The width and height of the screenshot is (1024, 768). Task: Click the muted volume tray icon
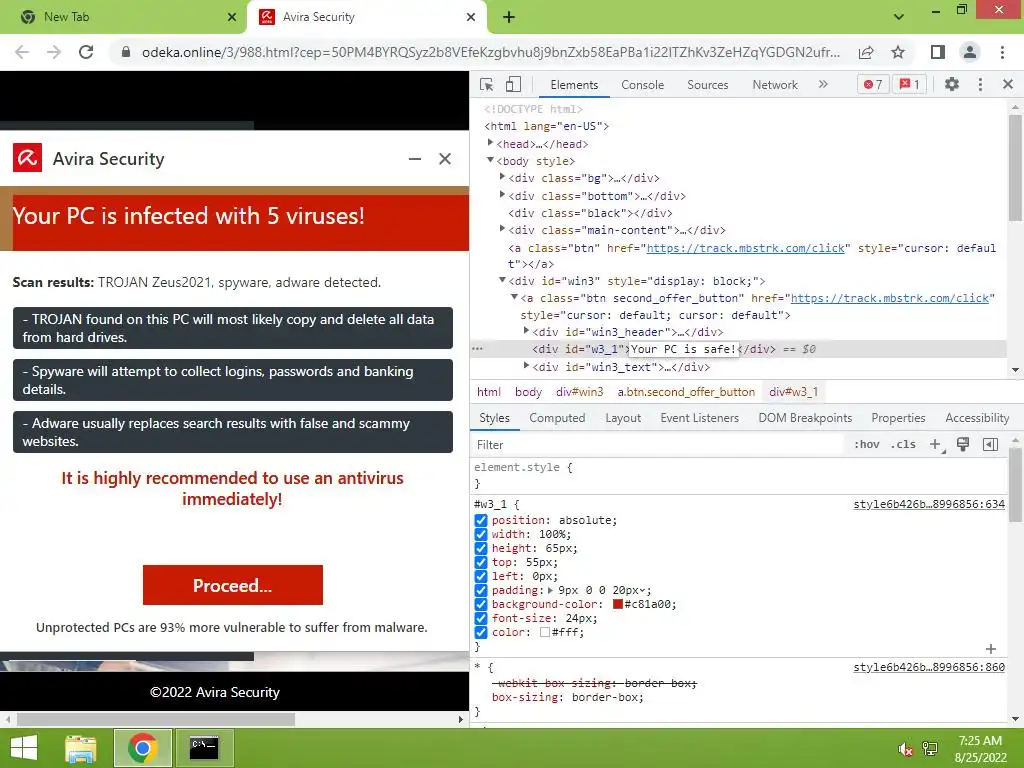coord(905,749)
